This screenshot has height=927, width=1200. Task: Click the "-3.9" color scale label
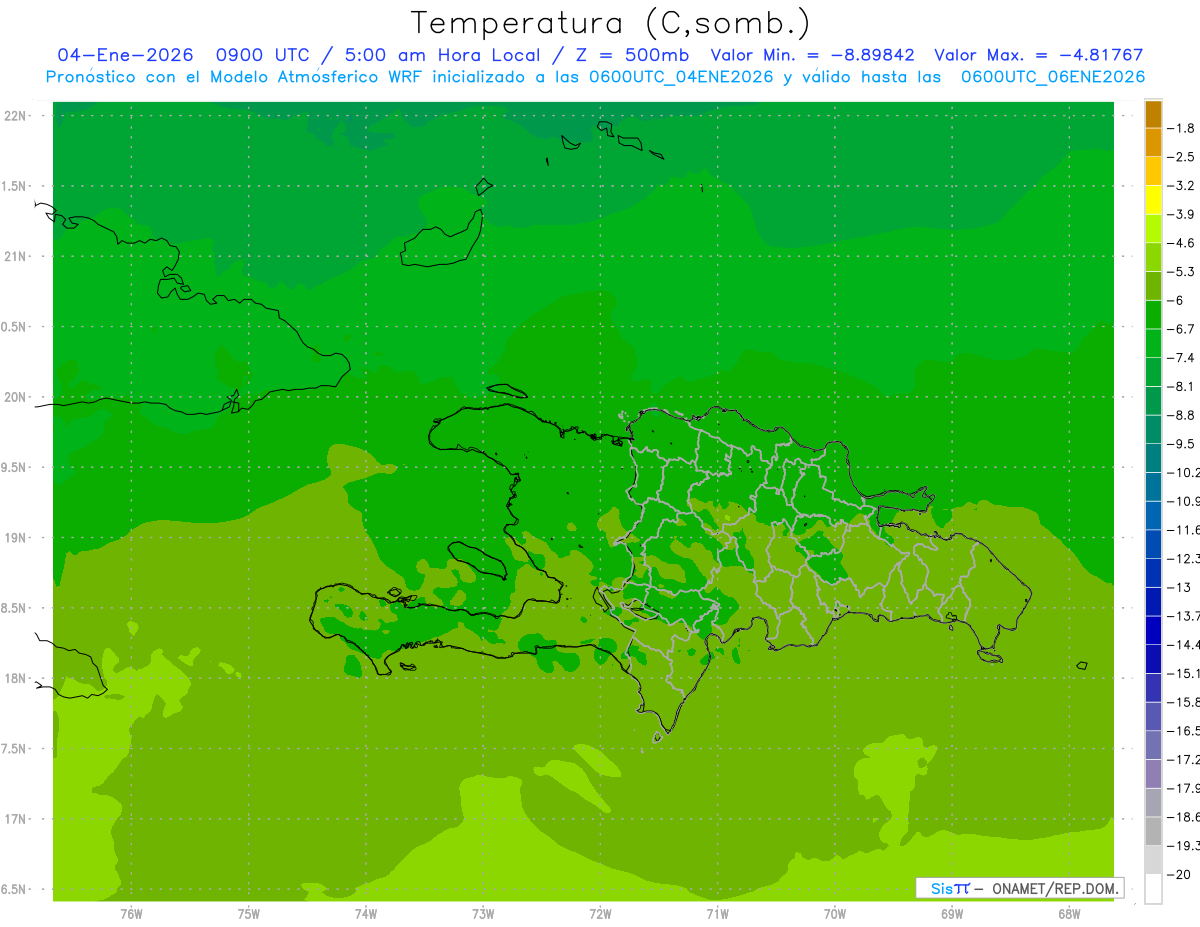pos(1182,214)
